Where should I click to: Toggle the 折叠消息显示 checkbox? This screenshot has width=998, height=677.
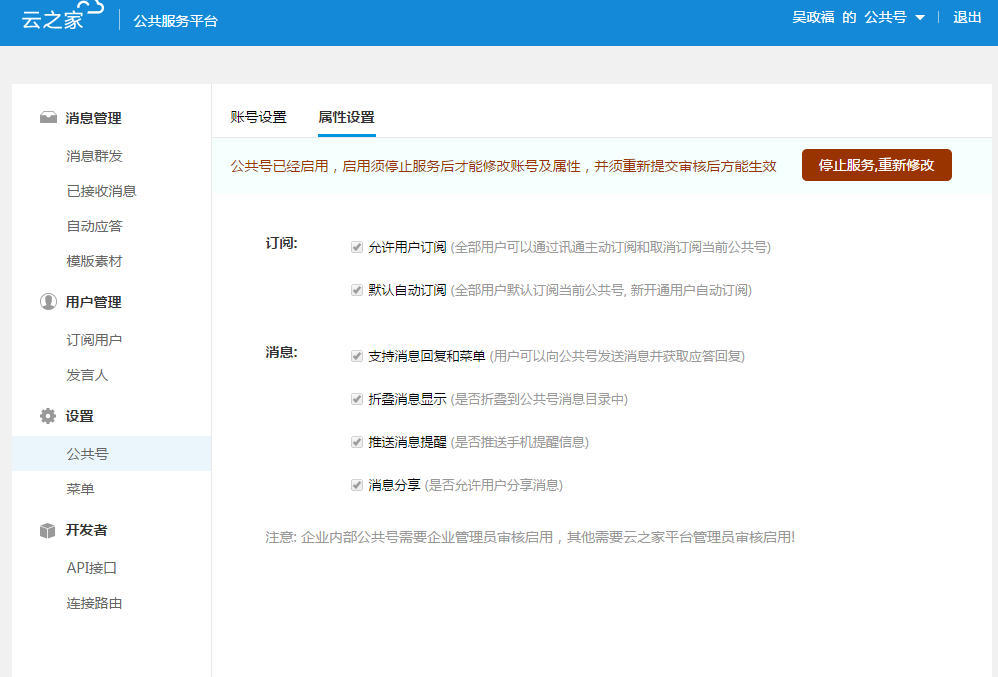click(357, 399)
